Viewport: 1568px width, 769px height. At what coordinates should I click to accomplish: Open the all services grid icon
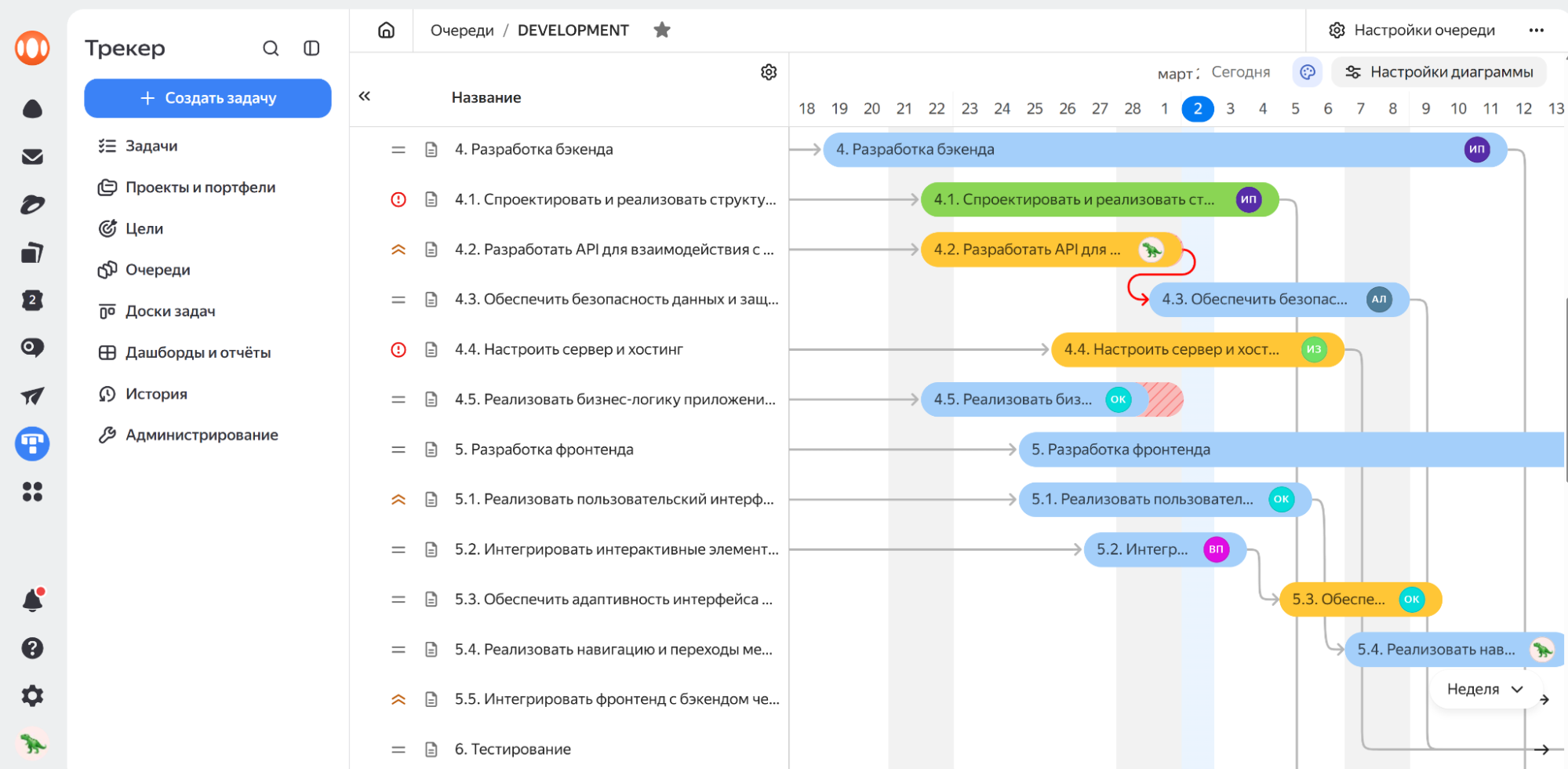pos(32,492)
